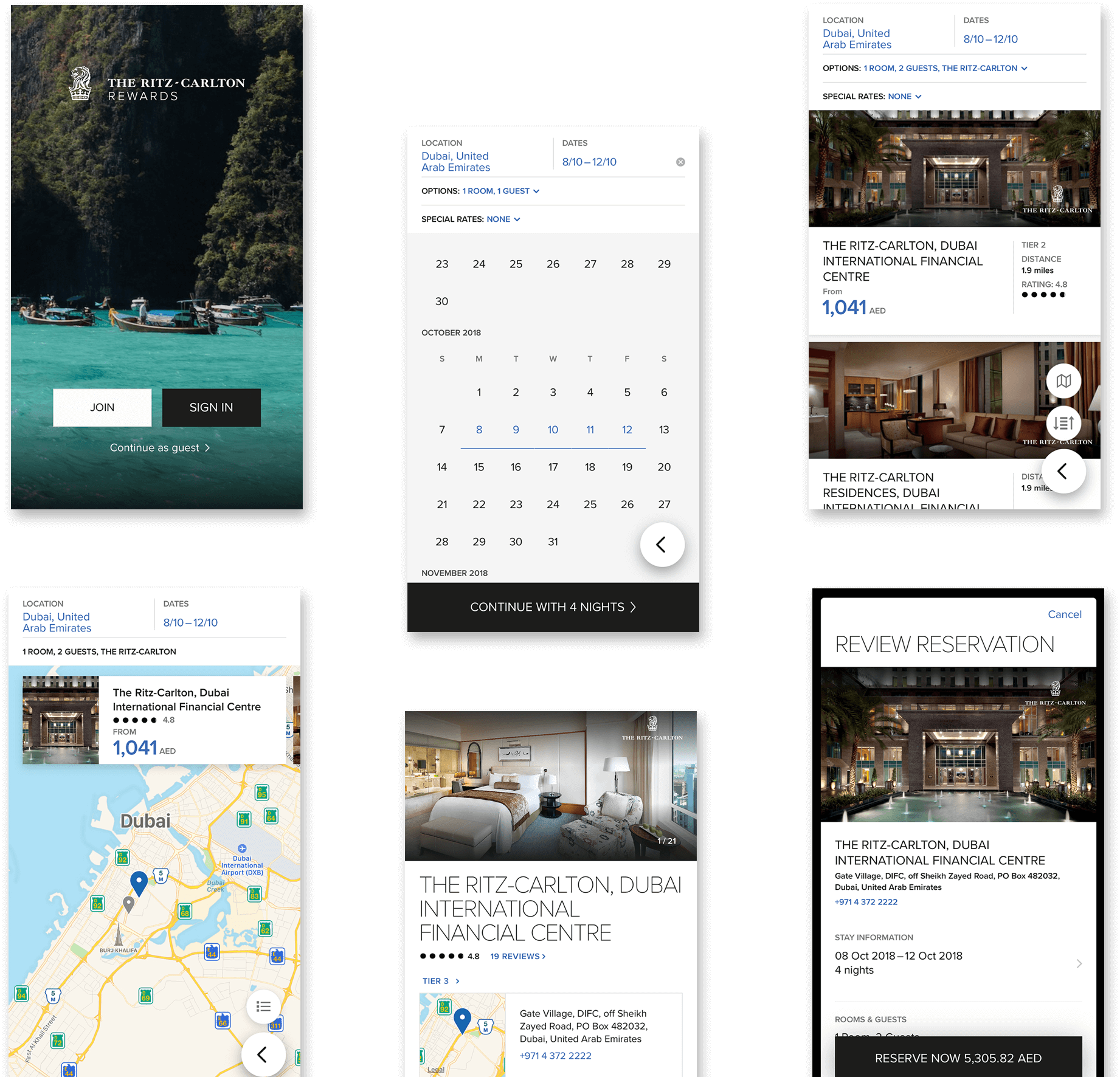Clear the dates with the X icon
Viewport: 1120px width, 1077px height.
pyautogui.click(x=680, y=162)
